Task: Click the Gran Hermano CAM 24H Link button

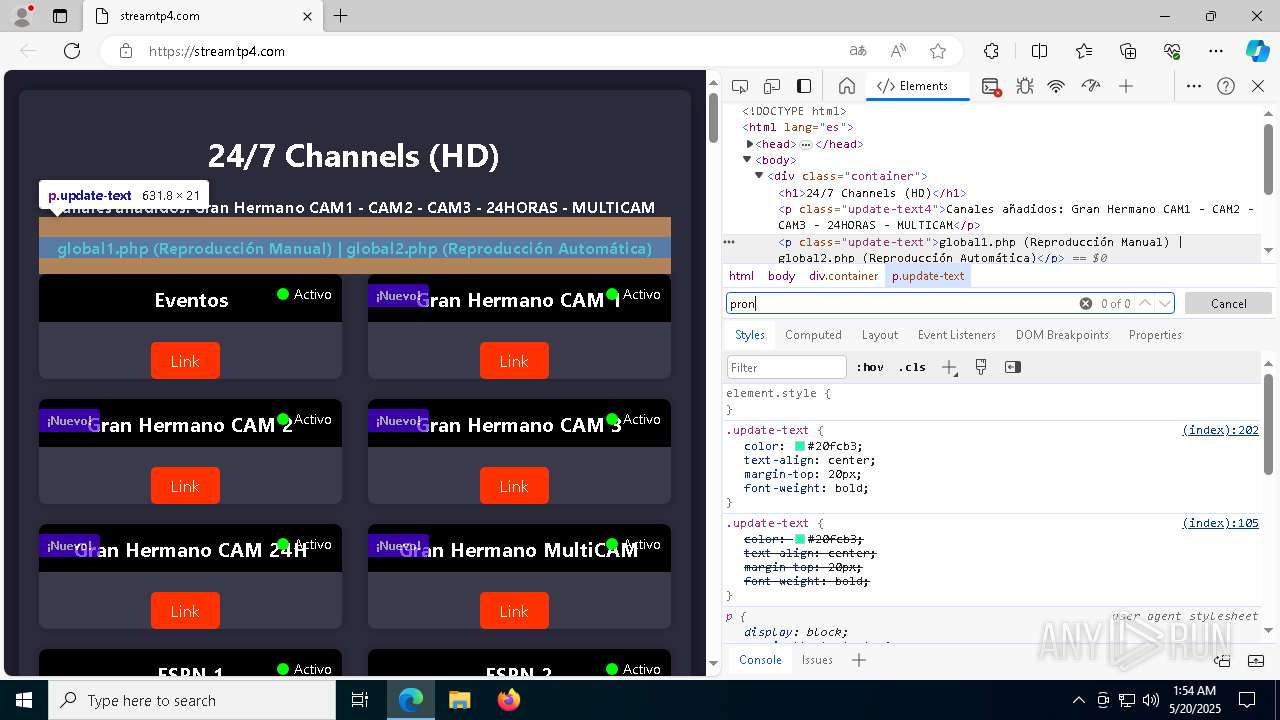Action: pos(185,611)
